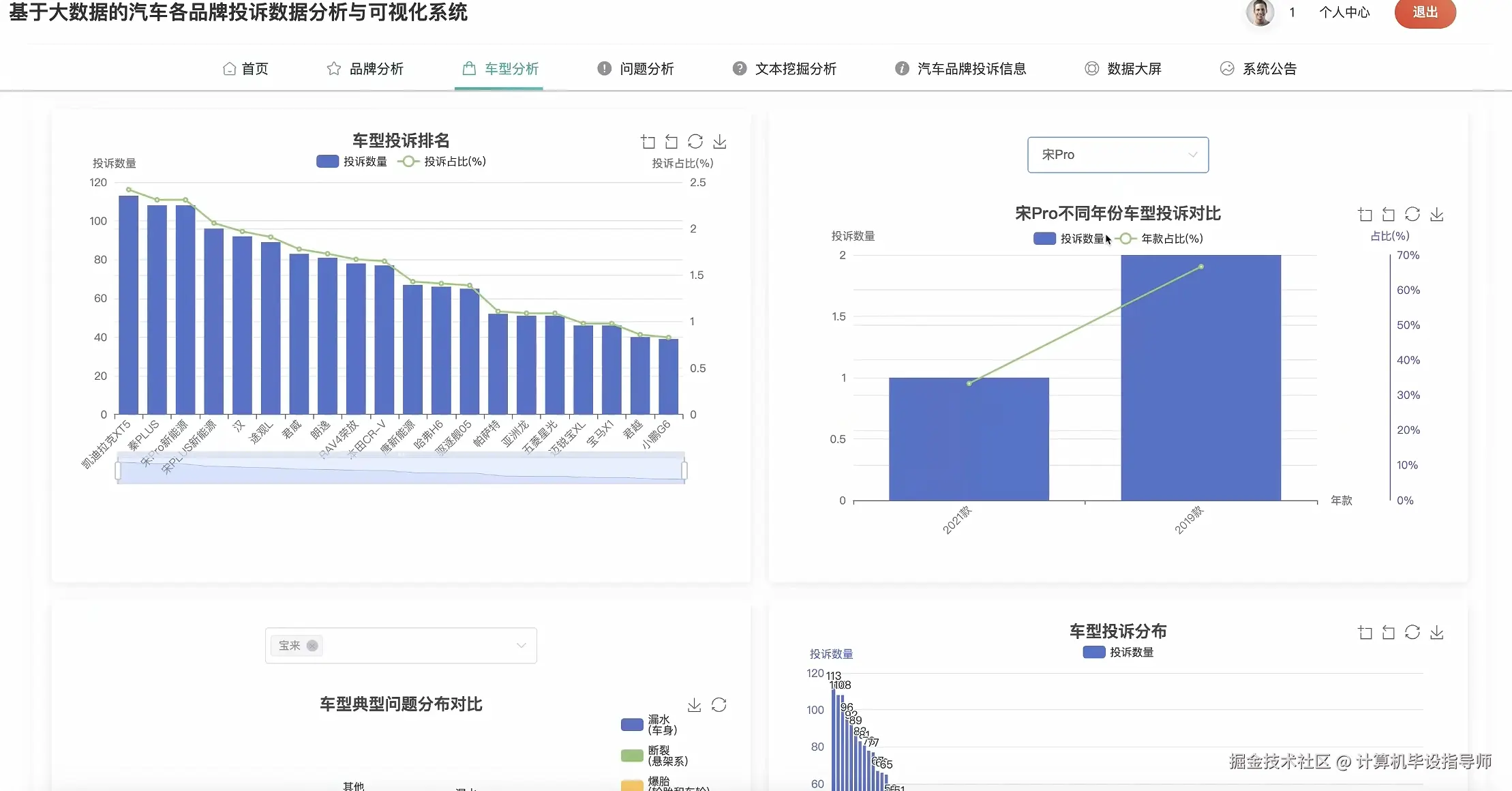Download 车型典型问题分布对比 chart image

click(x=695, y=705)
